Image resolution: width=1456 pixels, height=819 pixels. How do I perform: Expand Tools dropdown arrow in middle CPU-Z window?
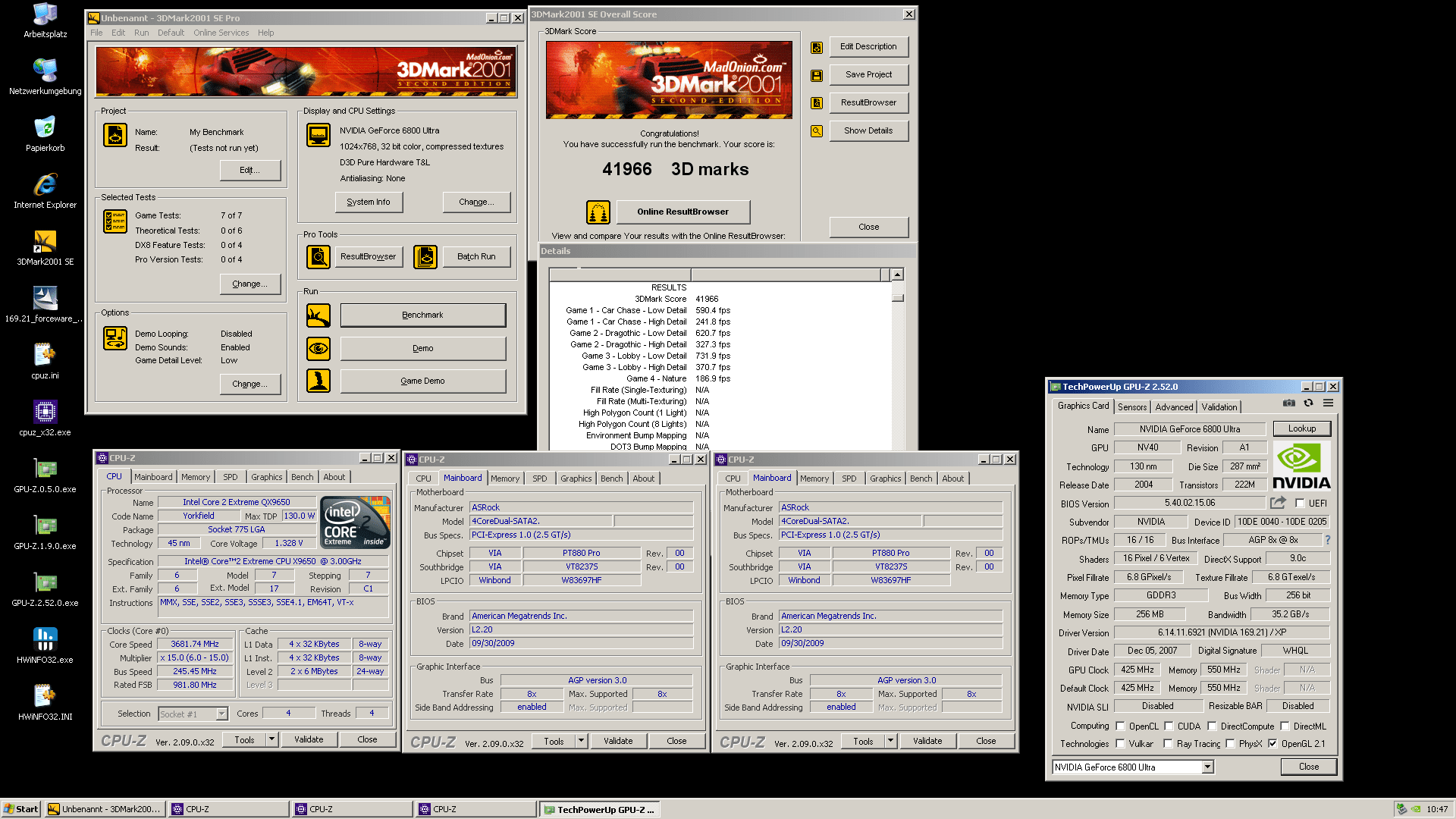pyautogui.click(x=581, y=741)
